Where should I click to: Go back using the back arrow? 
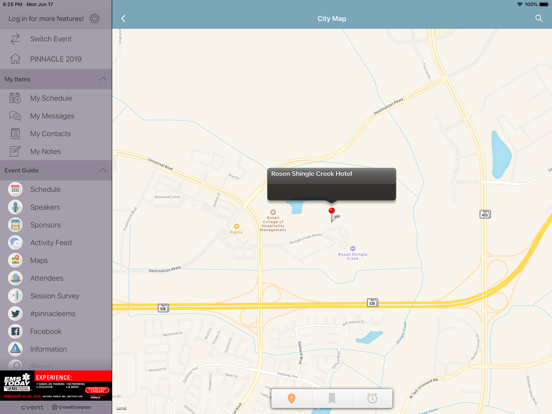click(123, 19)
